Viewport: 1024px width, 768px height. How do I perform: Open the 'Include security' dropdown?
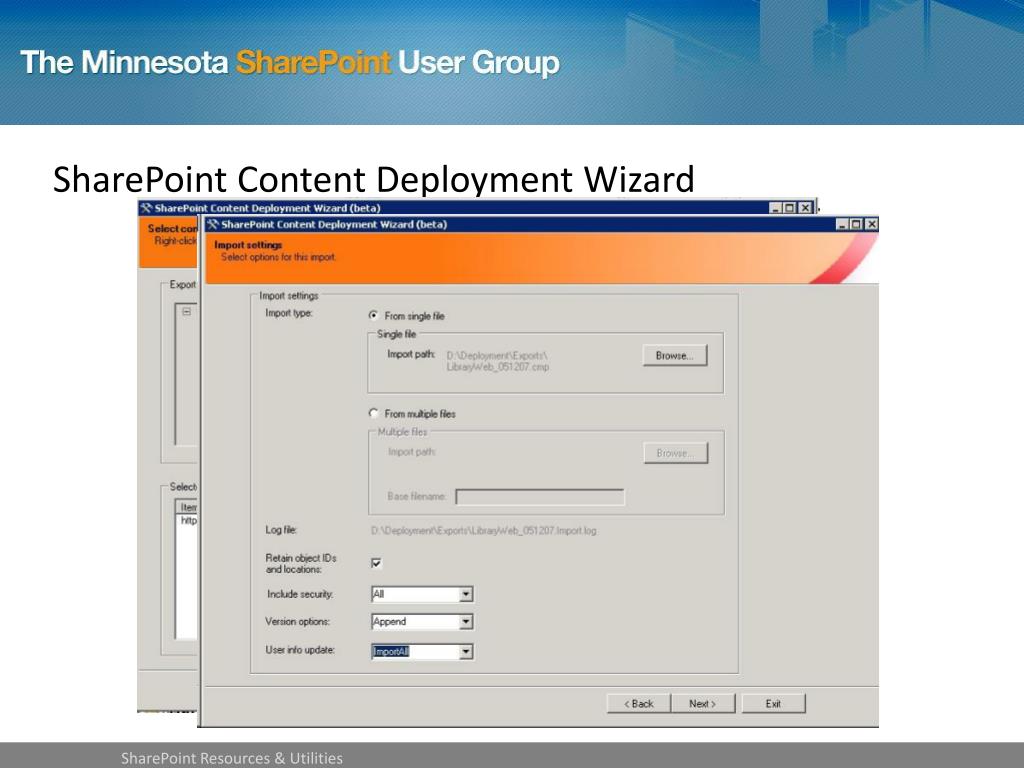(466, 594)
